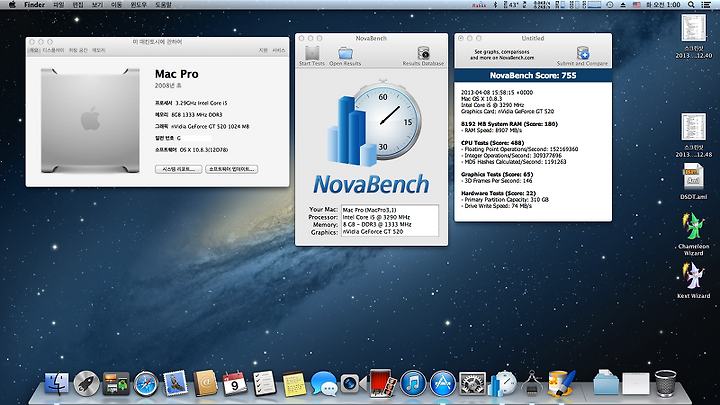This screenshot has width=720, height=405.
Task: Open the 윈도우 (Window) menu
Action: click(139, 5)
